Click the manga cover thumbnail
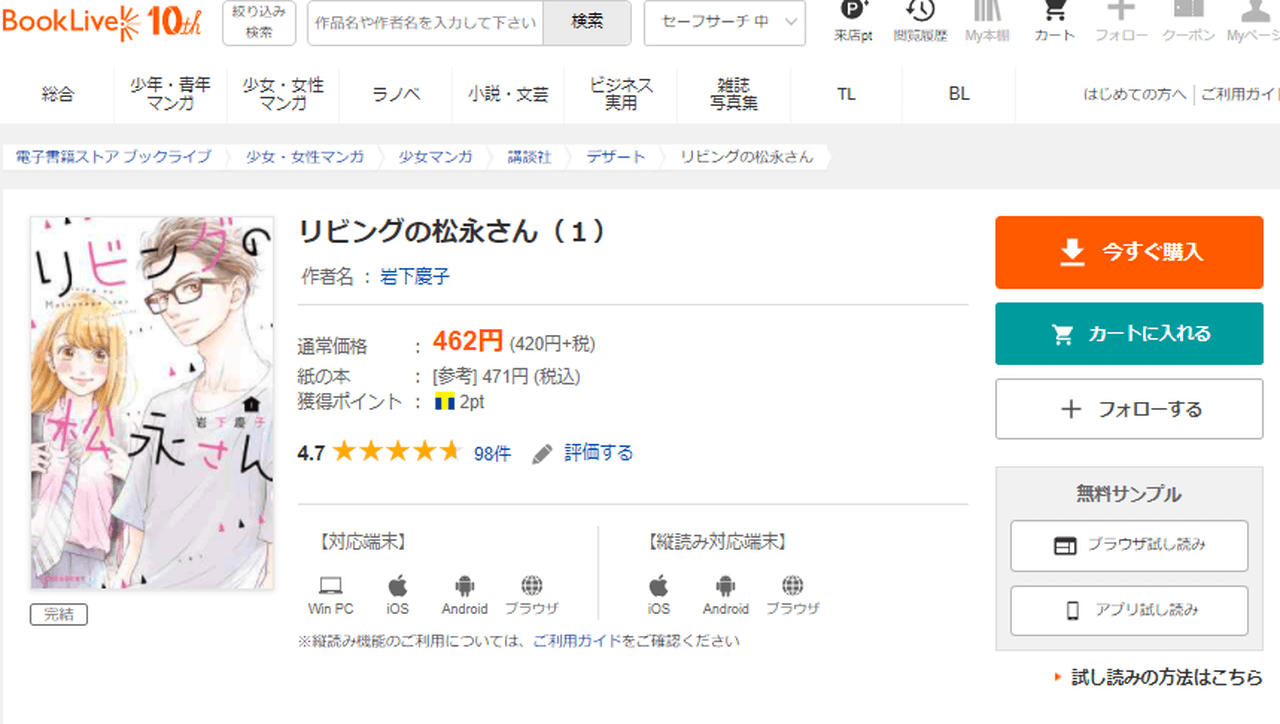1280x724 pixels. click(152, 402)
